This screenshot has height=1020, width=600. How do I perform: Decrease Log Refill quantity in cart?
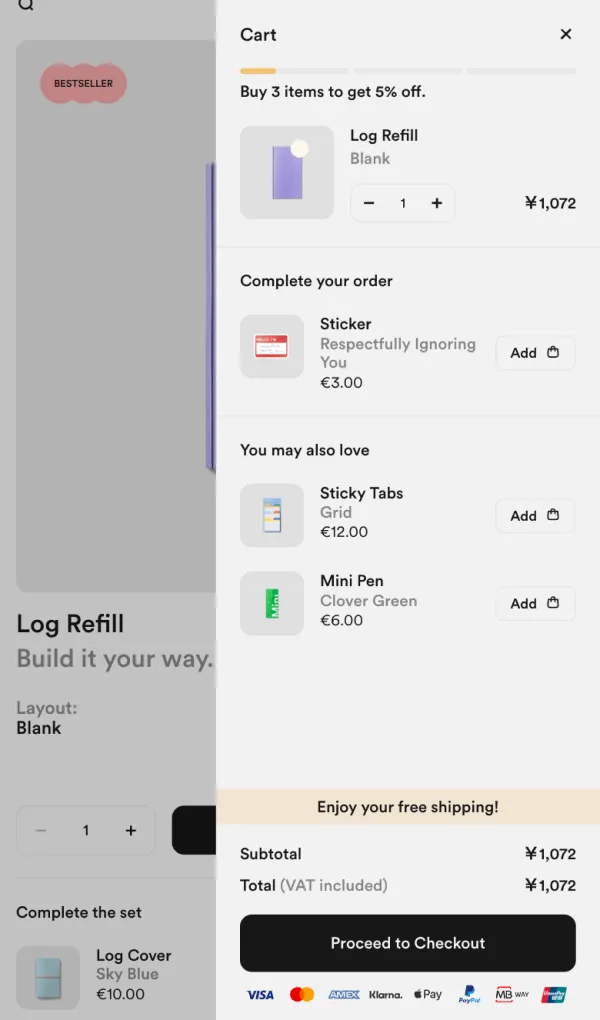(369, 203)
